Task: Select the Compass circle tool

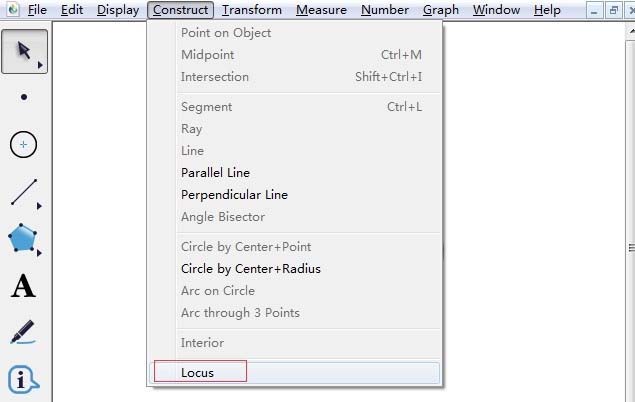Action: 24,145
